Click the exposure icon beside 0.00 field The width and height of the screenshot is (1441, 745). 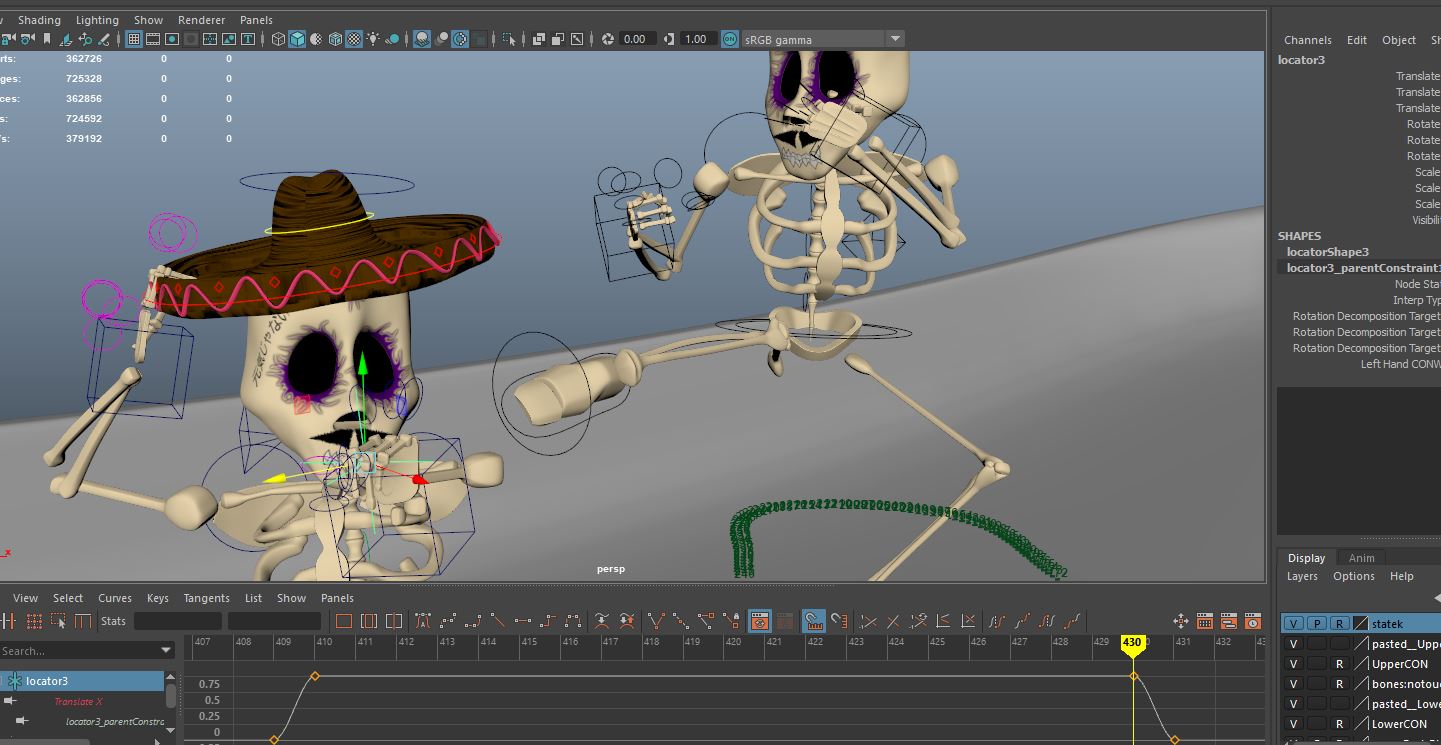608,39
